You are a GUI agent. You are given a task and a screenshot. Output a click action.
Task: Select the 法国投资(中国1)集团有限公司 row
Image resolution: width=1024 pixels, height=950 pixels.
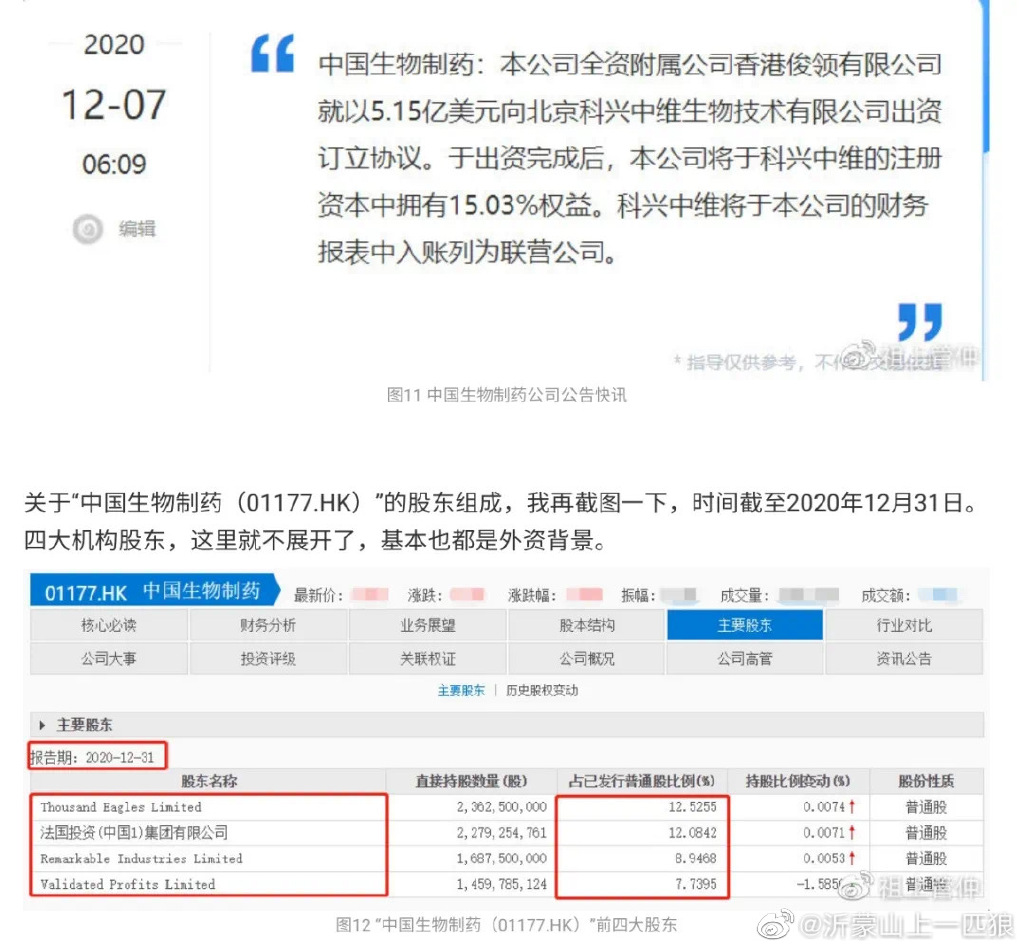pos(506,832)
